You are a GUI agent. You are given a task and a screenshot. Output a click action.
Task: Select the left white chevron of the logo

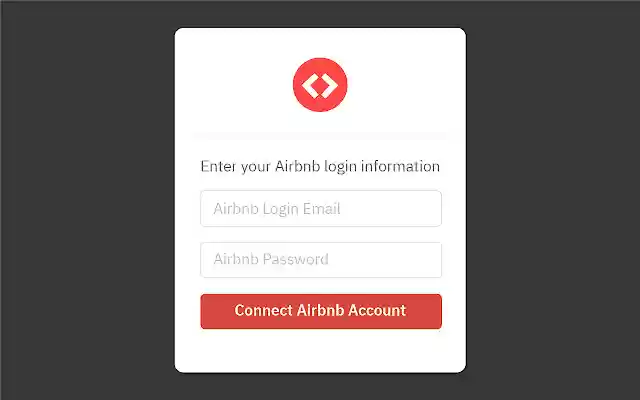(310, 85)
